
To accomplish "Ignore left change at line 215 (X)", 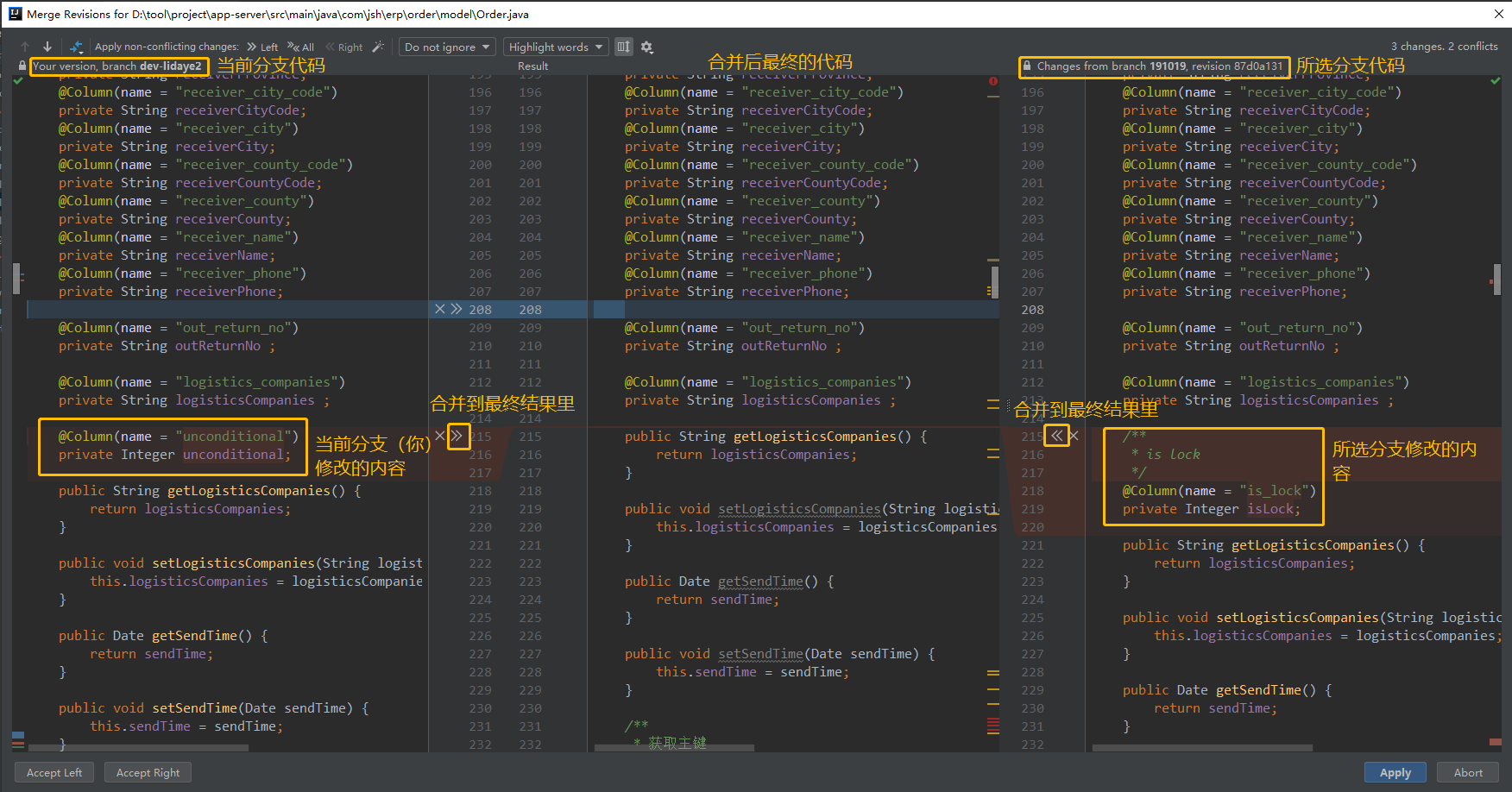I will coord(440,436).
